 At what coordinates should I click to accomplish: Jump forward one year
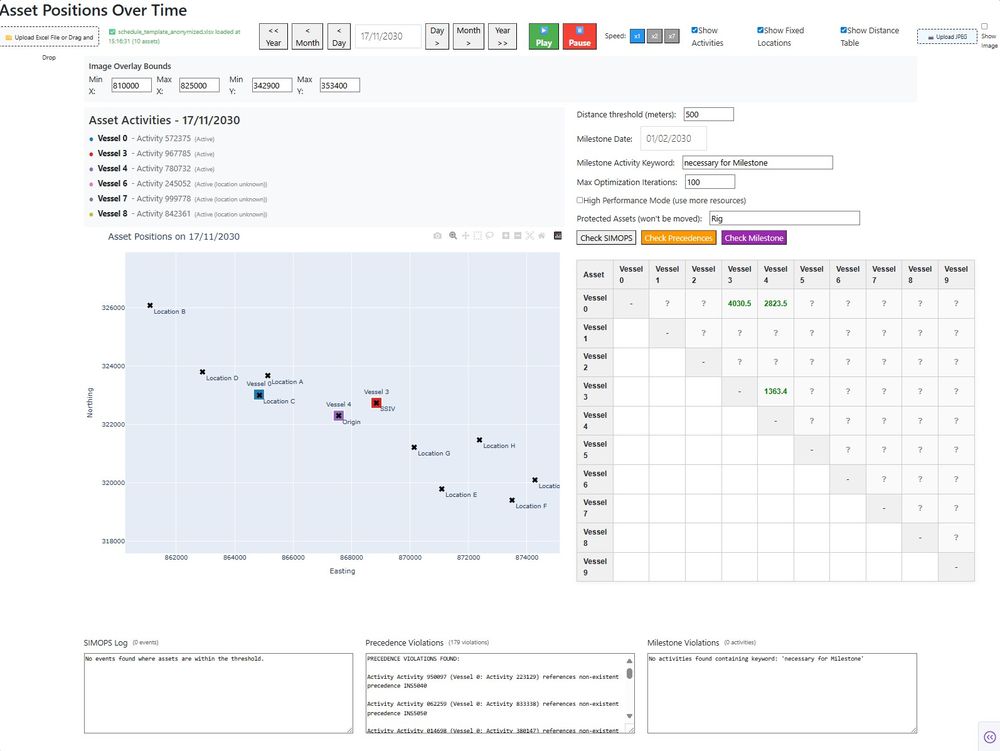(503, 36)
